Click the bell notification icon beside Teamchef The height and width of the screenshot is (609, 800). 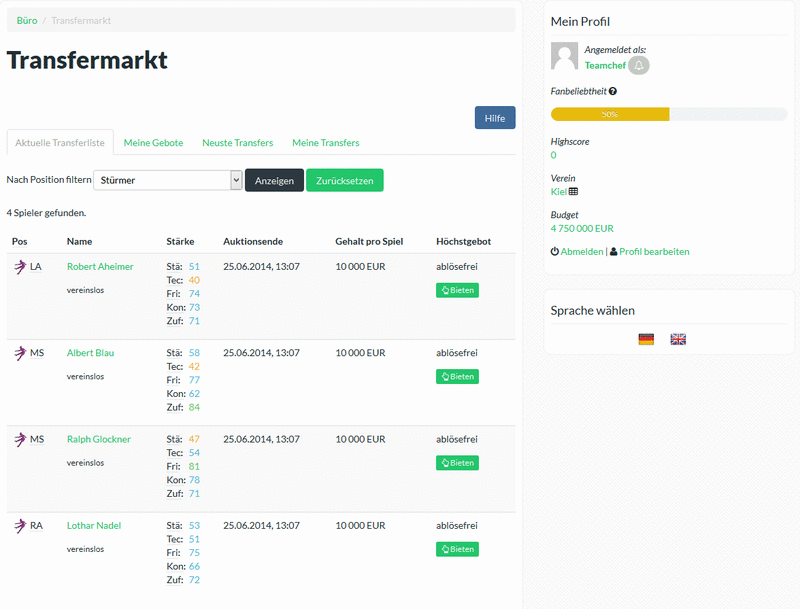click(x=637, y=65)
